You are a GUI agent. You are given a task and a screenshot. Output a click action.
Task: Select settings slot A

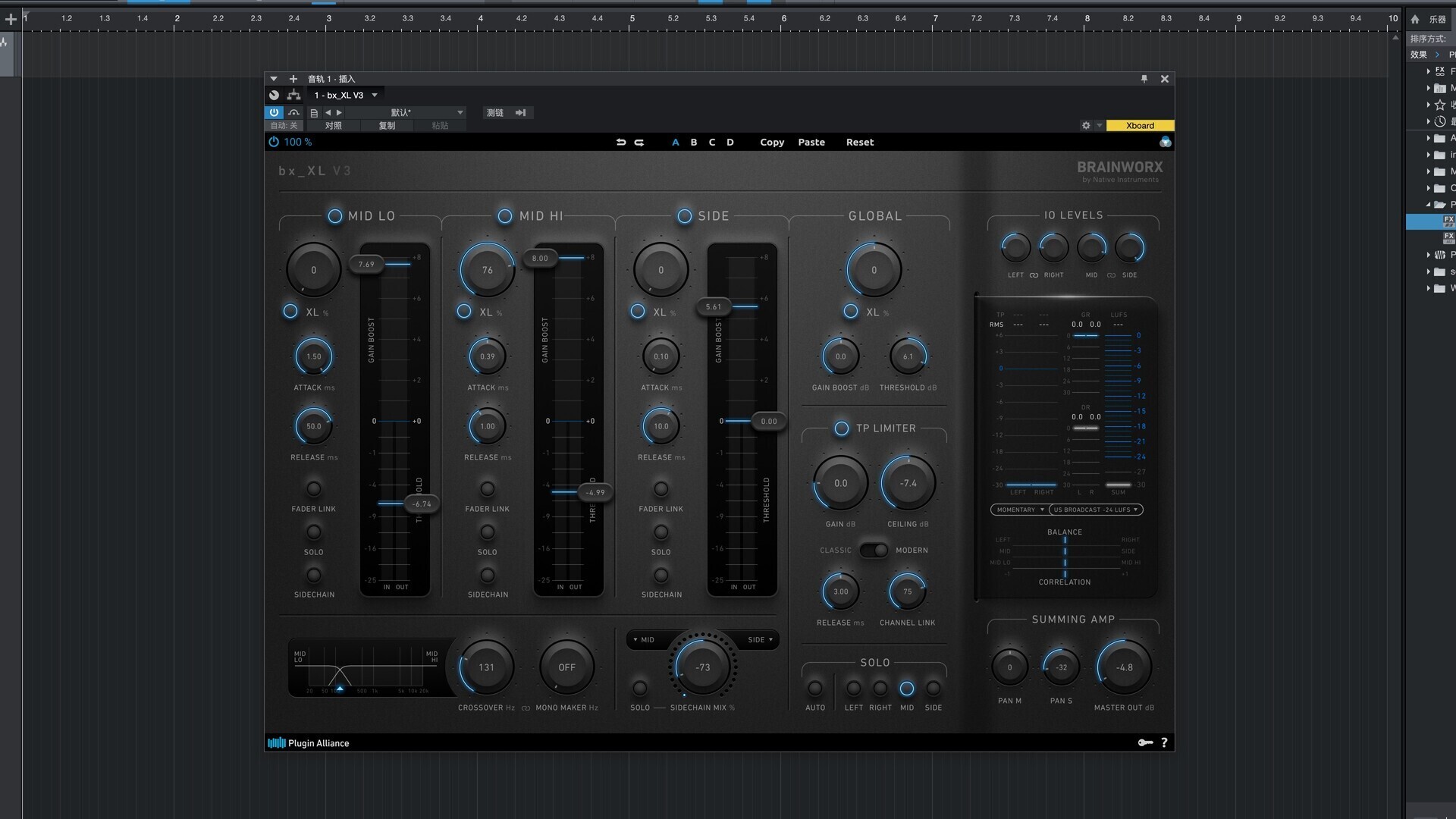676,142
